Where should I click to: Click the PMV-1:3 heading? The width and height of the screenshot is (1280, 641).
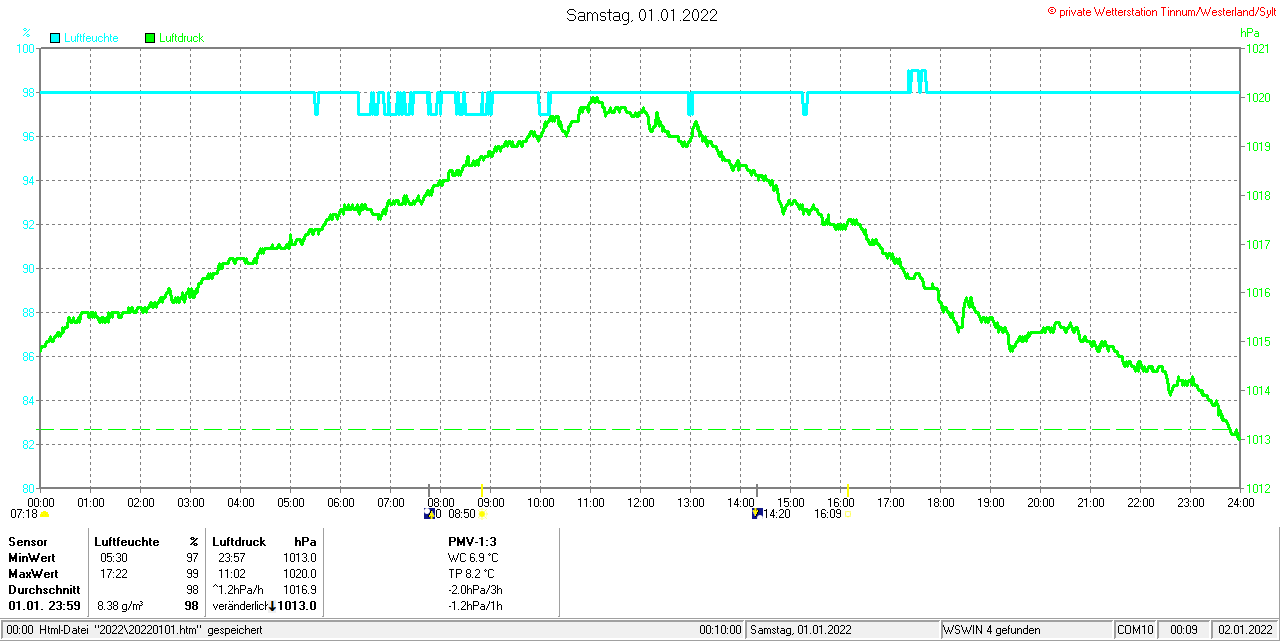coord(472,541)
